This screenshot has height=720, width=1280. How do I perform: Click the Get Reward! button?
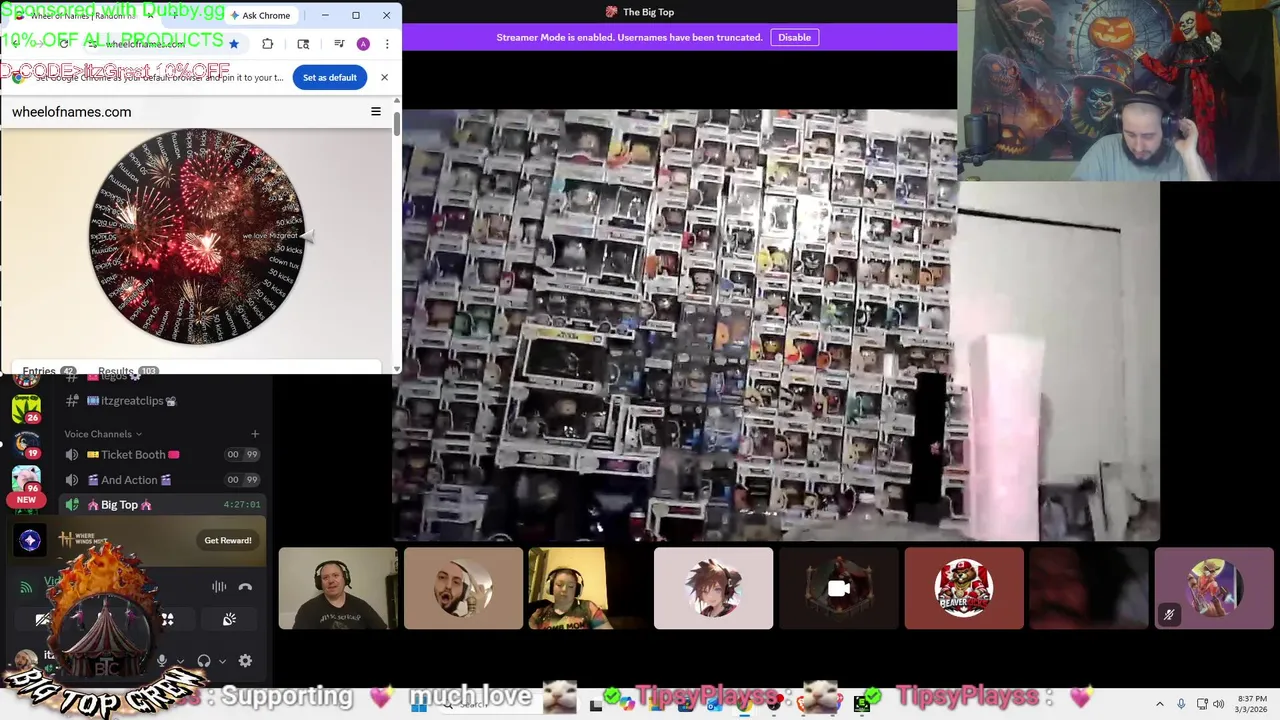point(228,541)
